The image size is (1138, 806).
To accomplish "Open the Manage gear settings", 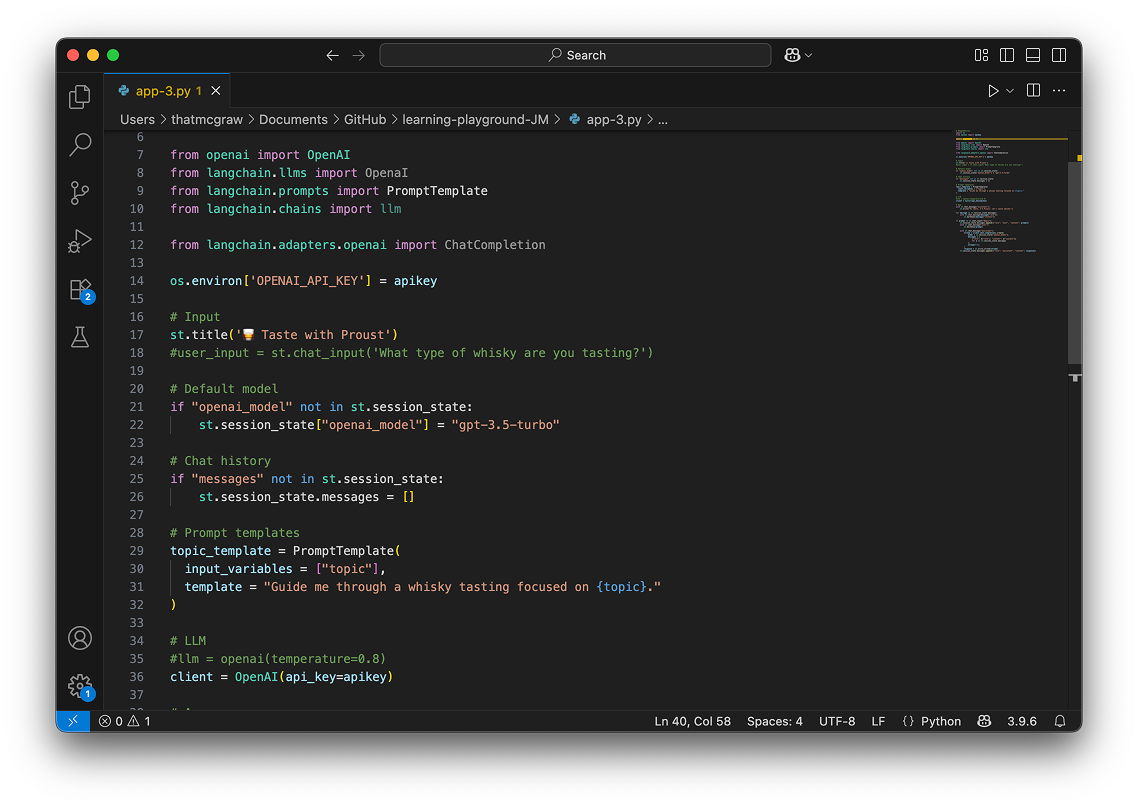I will point(80,686).
